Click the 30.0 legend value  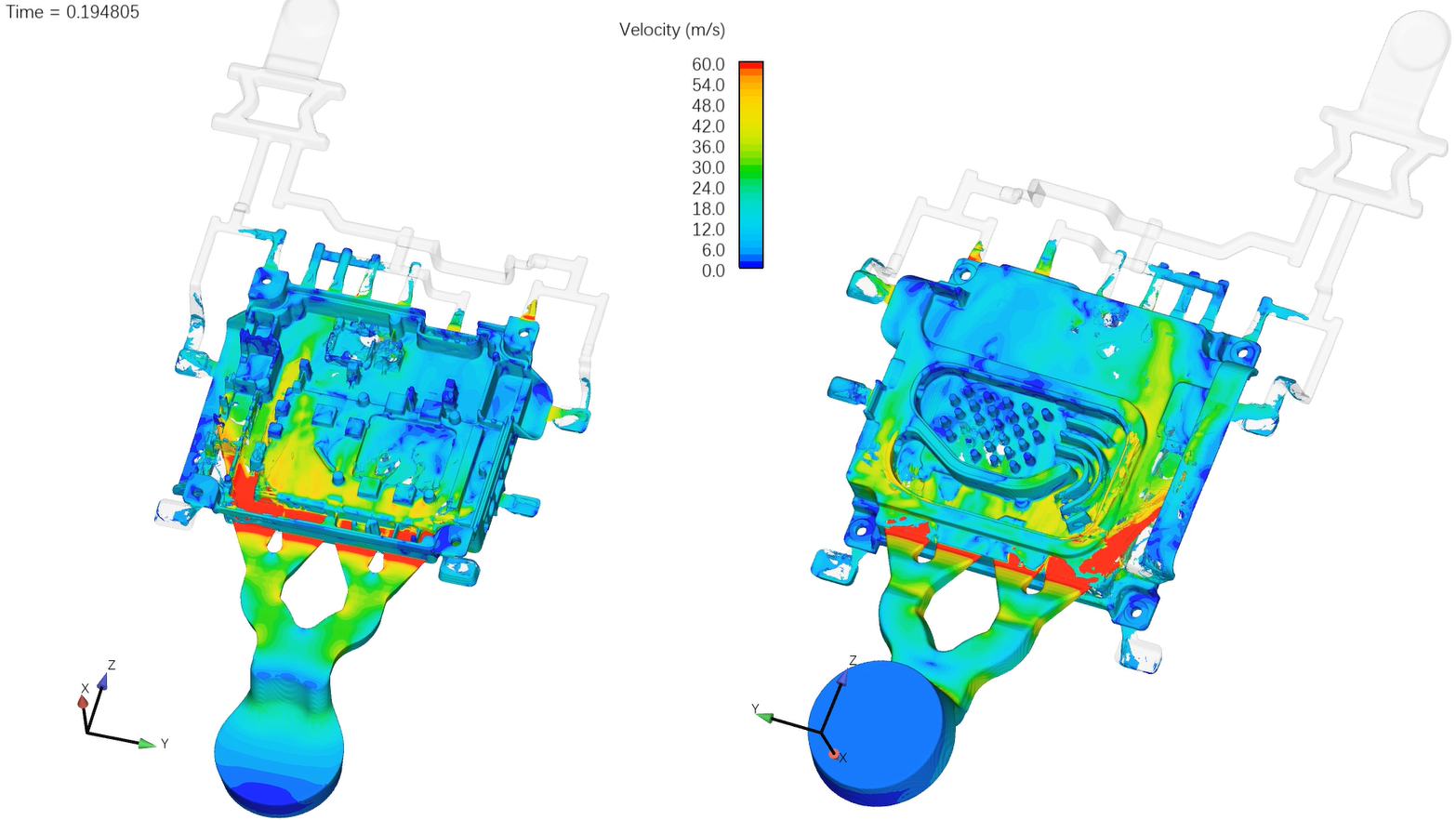pyautogui.click(x=708, y=167)
